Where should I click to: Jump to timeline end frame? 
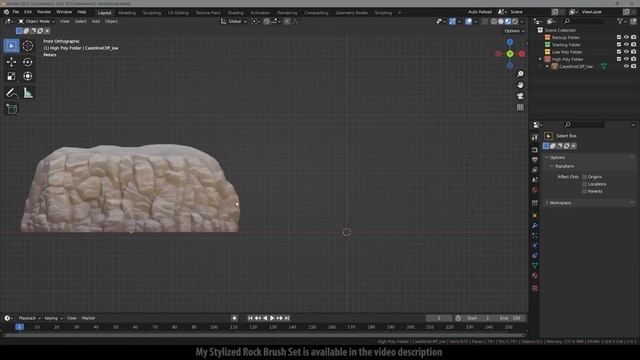coord(287,318)
